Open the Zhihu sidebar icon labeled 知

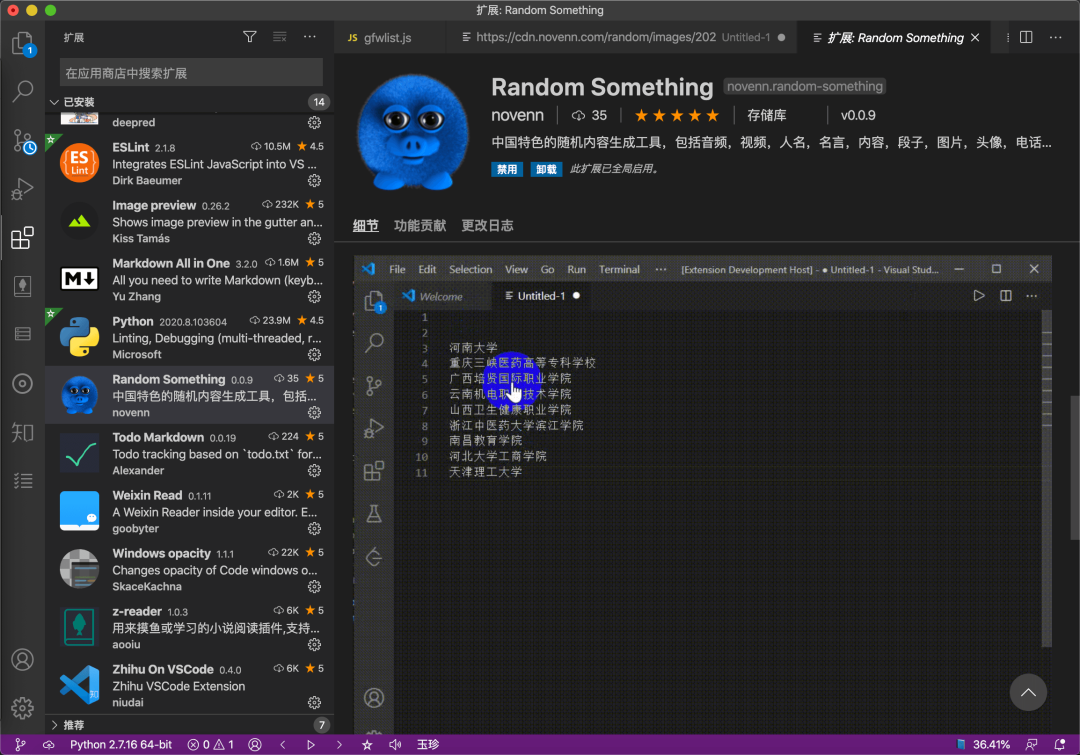pos(23,432)
